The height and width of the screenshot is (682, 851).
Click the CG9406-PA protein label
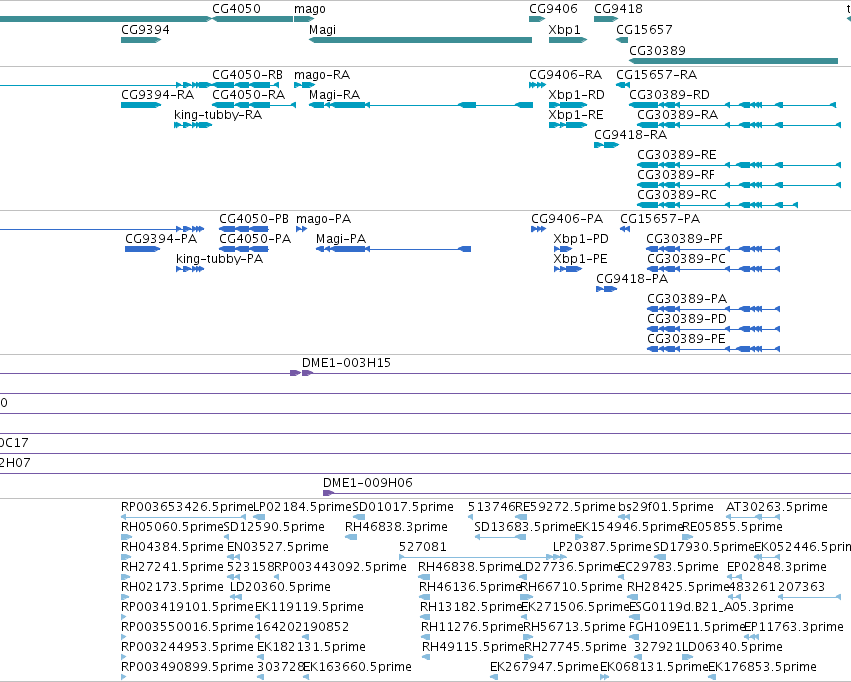(567, 219)
